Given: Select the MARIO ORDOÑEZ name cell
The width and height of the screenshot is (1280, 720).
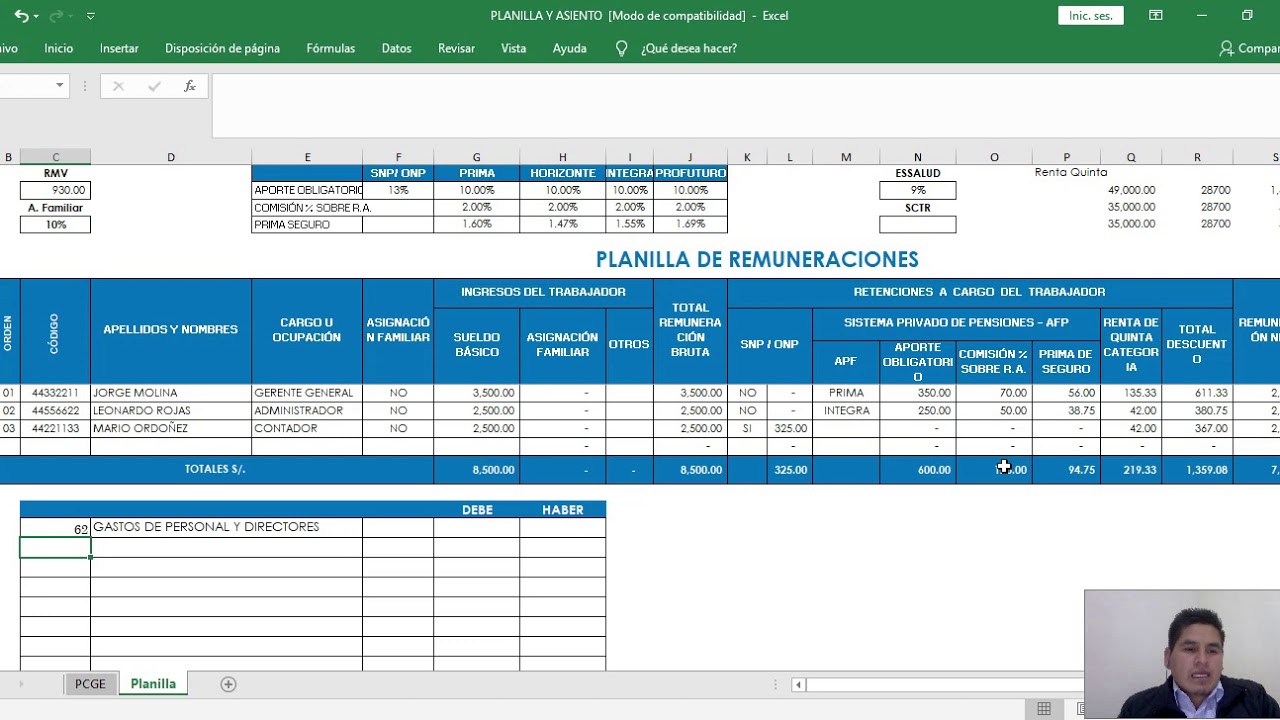Looking at the screenshot, I should click(171, 428).
